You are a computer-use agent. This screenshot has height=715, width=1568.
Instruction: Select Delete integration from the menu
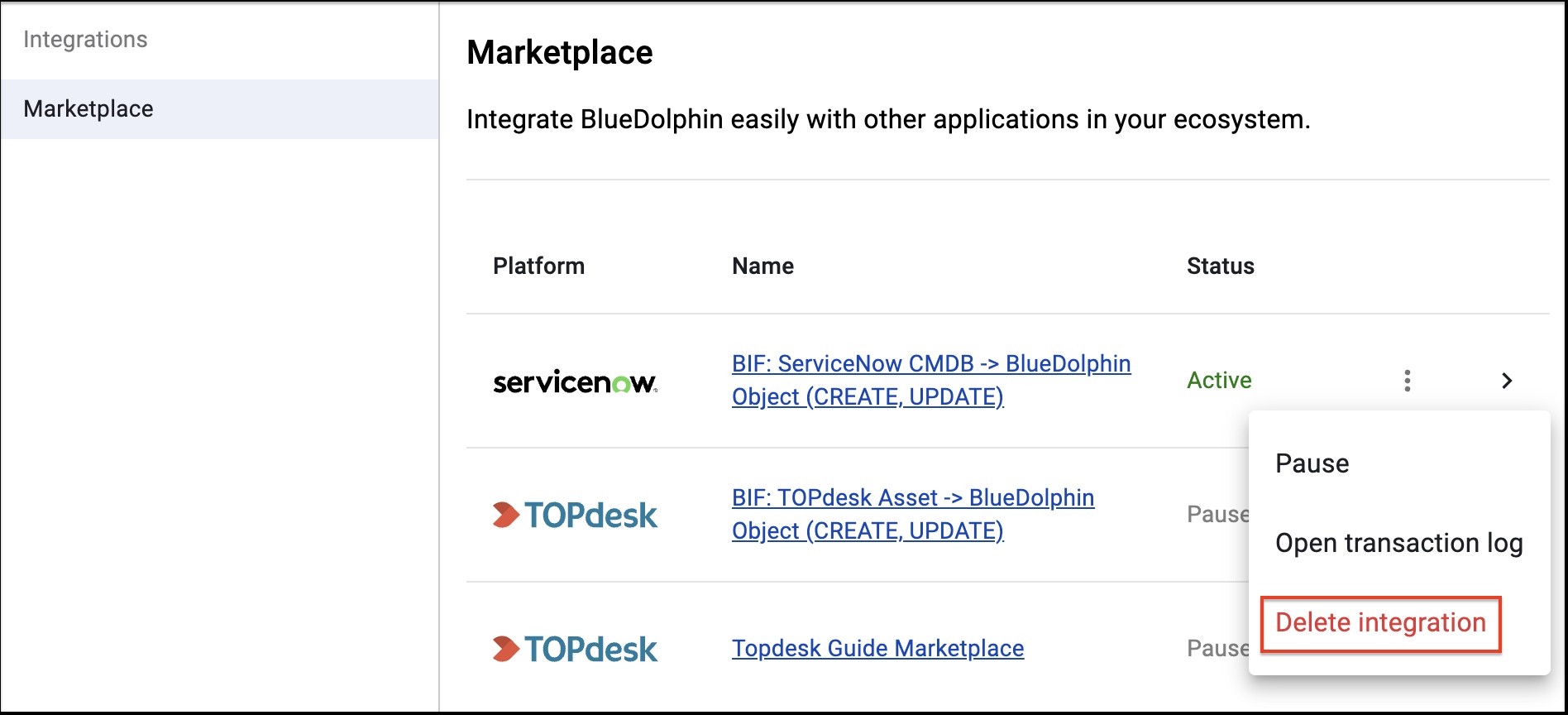pyautogui.click(x=1381, y=623)
